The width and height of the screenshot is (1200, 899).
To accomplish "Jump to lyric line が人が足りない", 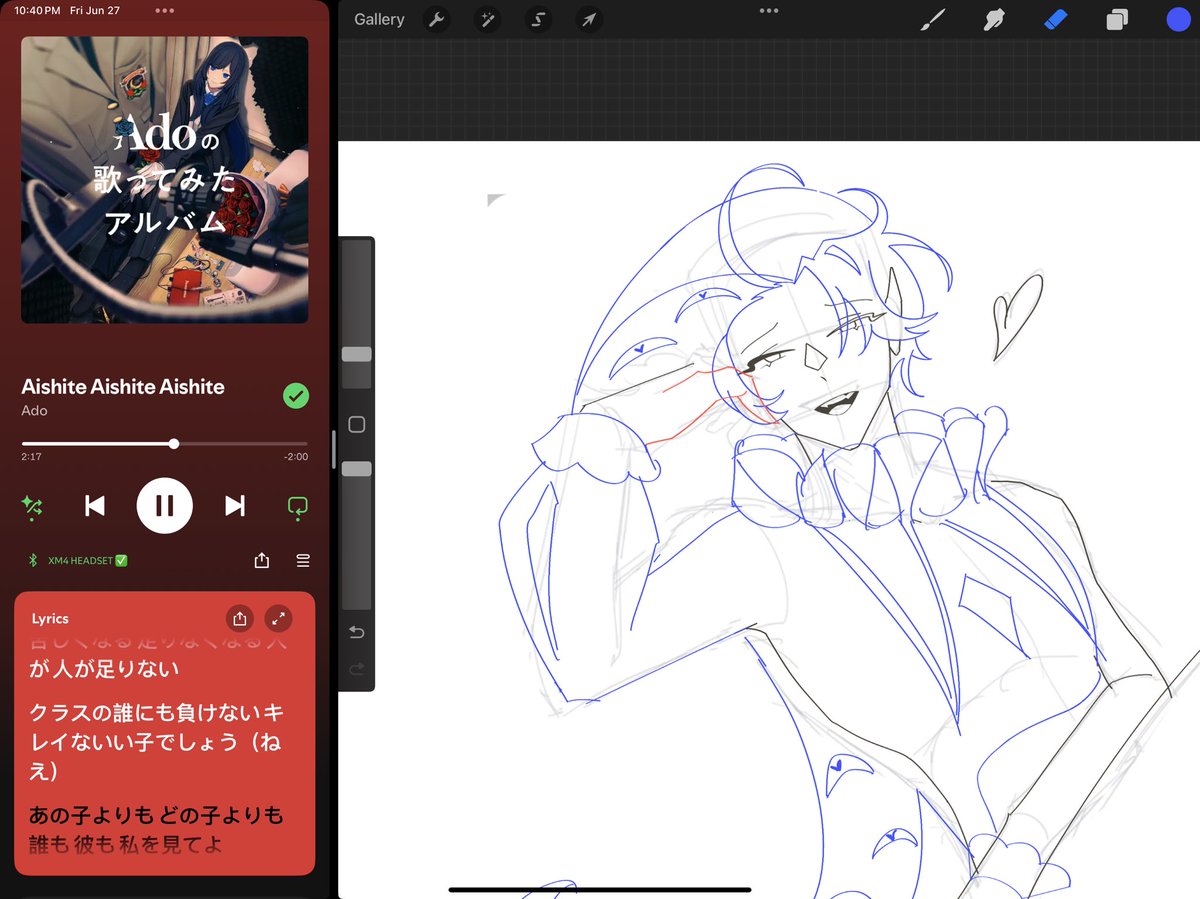I will click(x=105, y=668).
